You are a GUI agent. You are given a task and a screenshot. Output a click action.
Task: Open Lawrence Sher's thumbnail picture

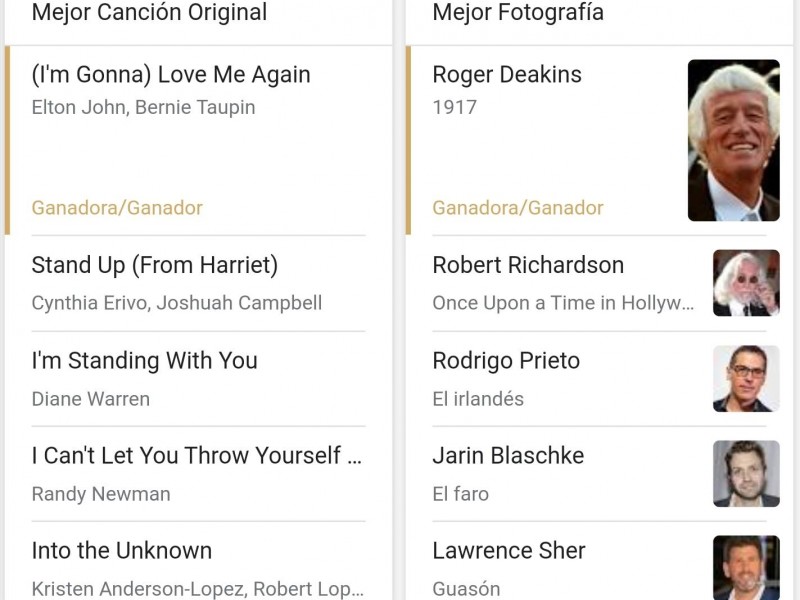(746, 567)
